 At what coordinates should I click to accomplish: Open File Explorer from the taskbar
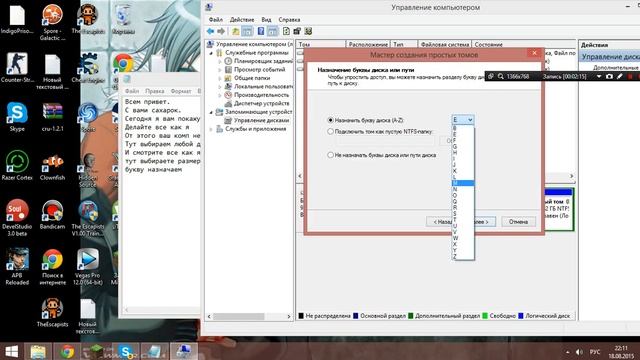38,351
